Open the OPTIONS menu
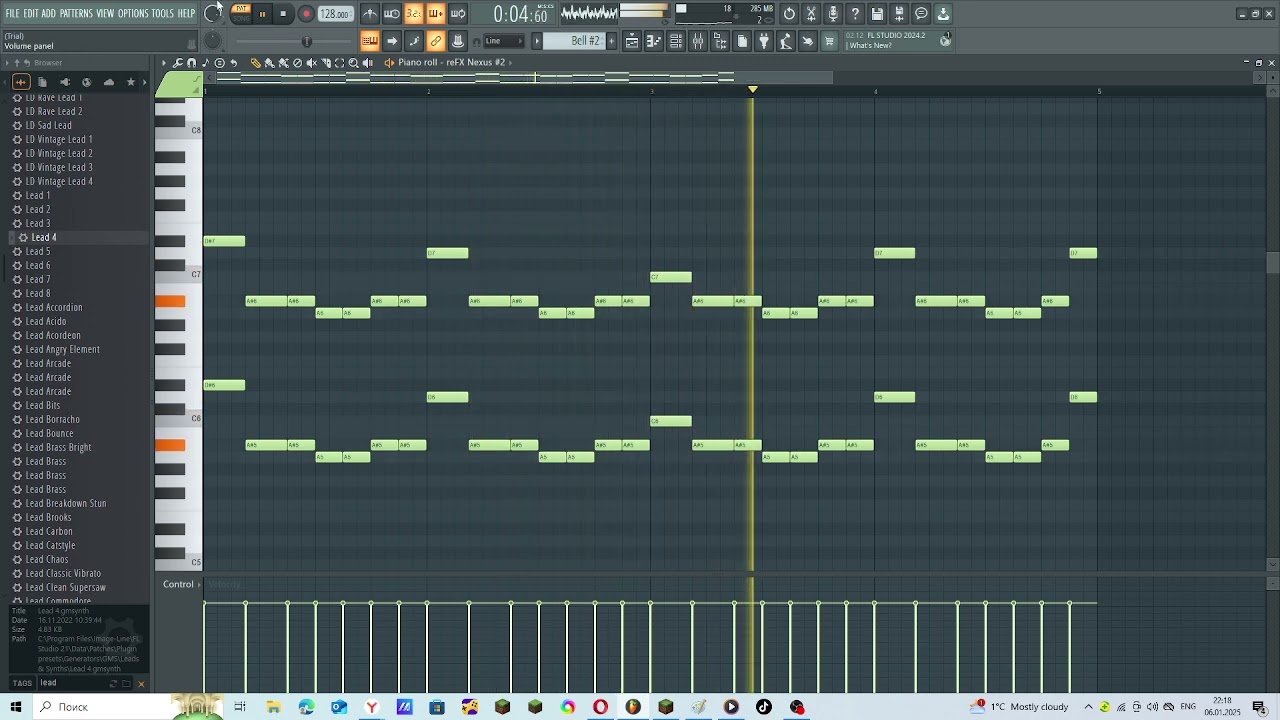This screenshot has height=720, width=1280. pyautogui.click(x=133, y=14)
